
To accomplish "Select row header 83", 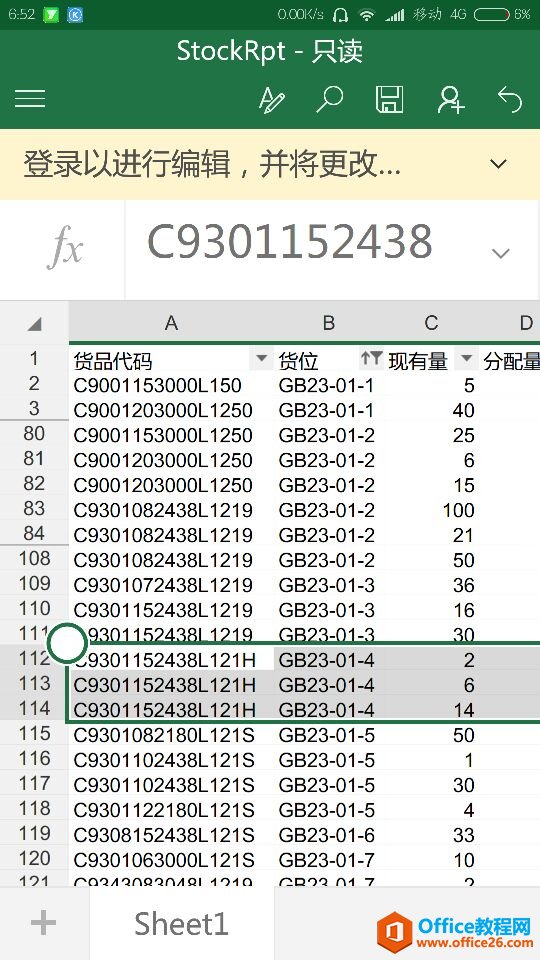I will [34, 509].
